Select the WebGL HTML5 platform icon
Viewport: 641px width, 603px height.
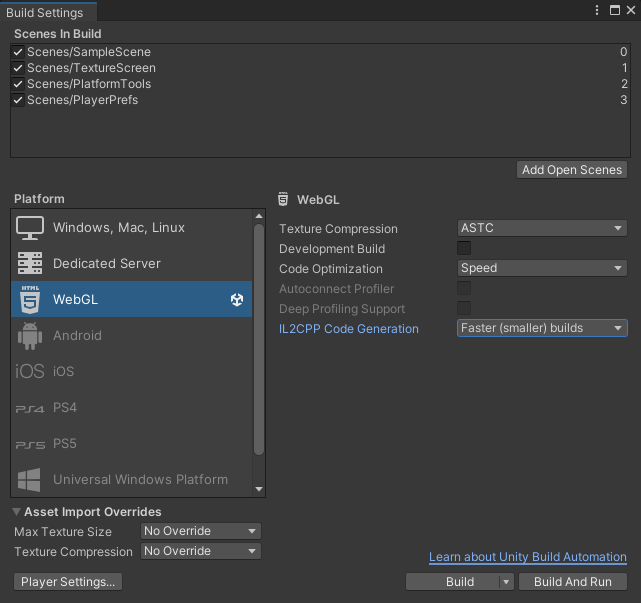(x=30, y=300)
